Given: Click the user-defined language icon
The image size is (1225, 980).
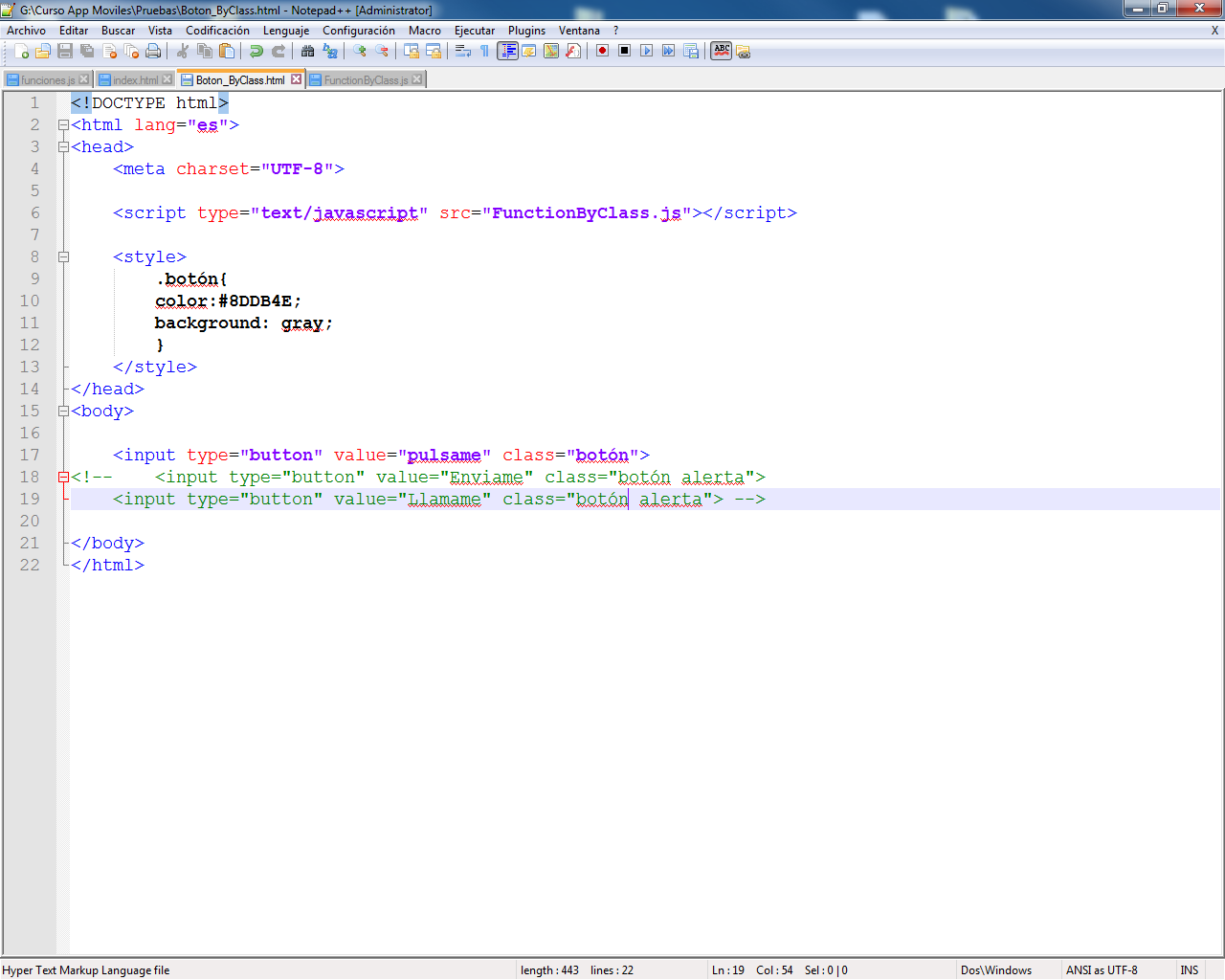Looking at the screenshot, I should click(529, 51).
